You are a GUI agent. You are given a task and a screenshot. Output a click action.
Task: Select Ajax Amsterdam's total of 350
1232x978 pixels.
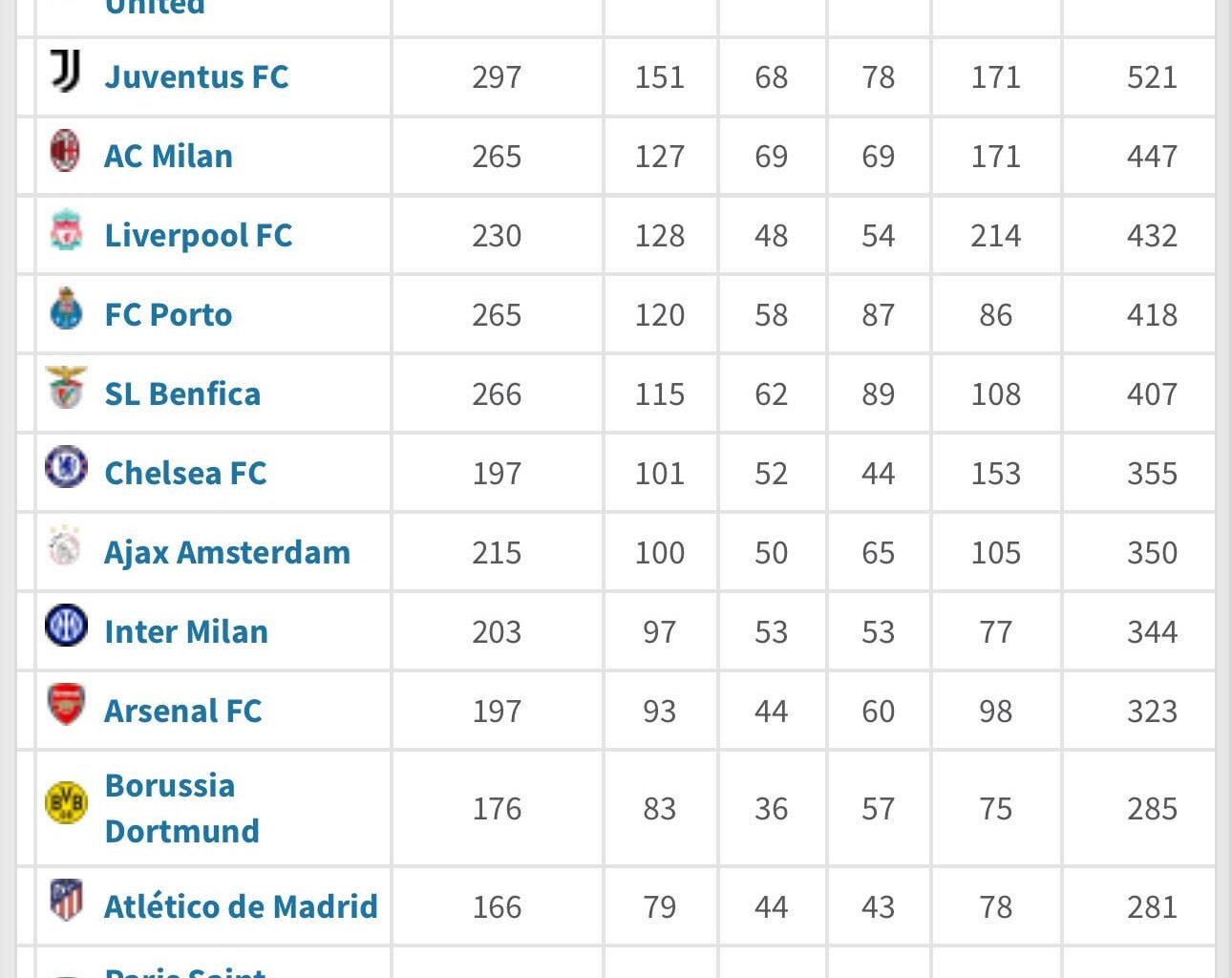(x=1152, y=552)
